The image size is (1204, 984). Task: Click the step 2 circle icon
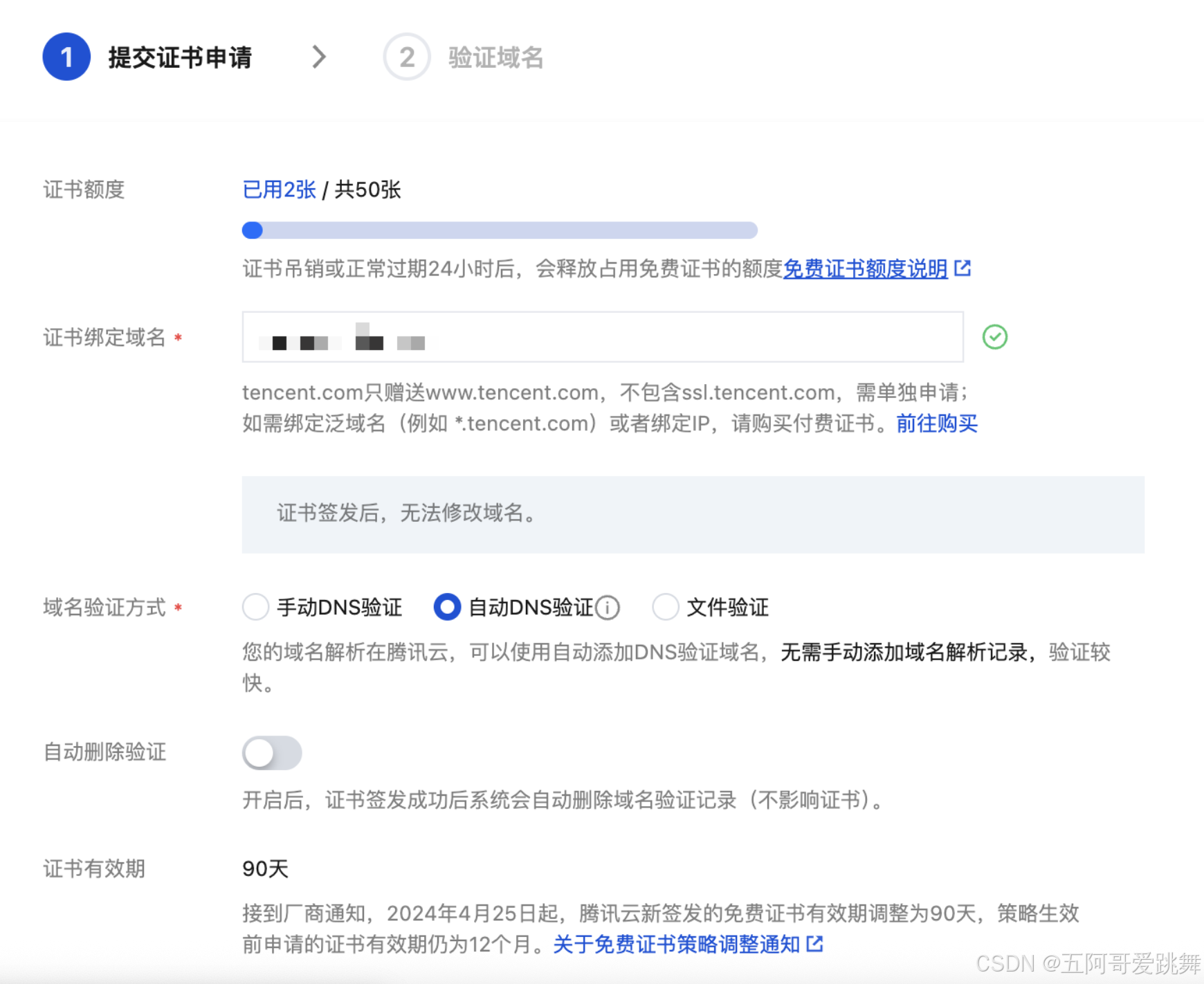(407, 57)
